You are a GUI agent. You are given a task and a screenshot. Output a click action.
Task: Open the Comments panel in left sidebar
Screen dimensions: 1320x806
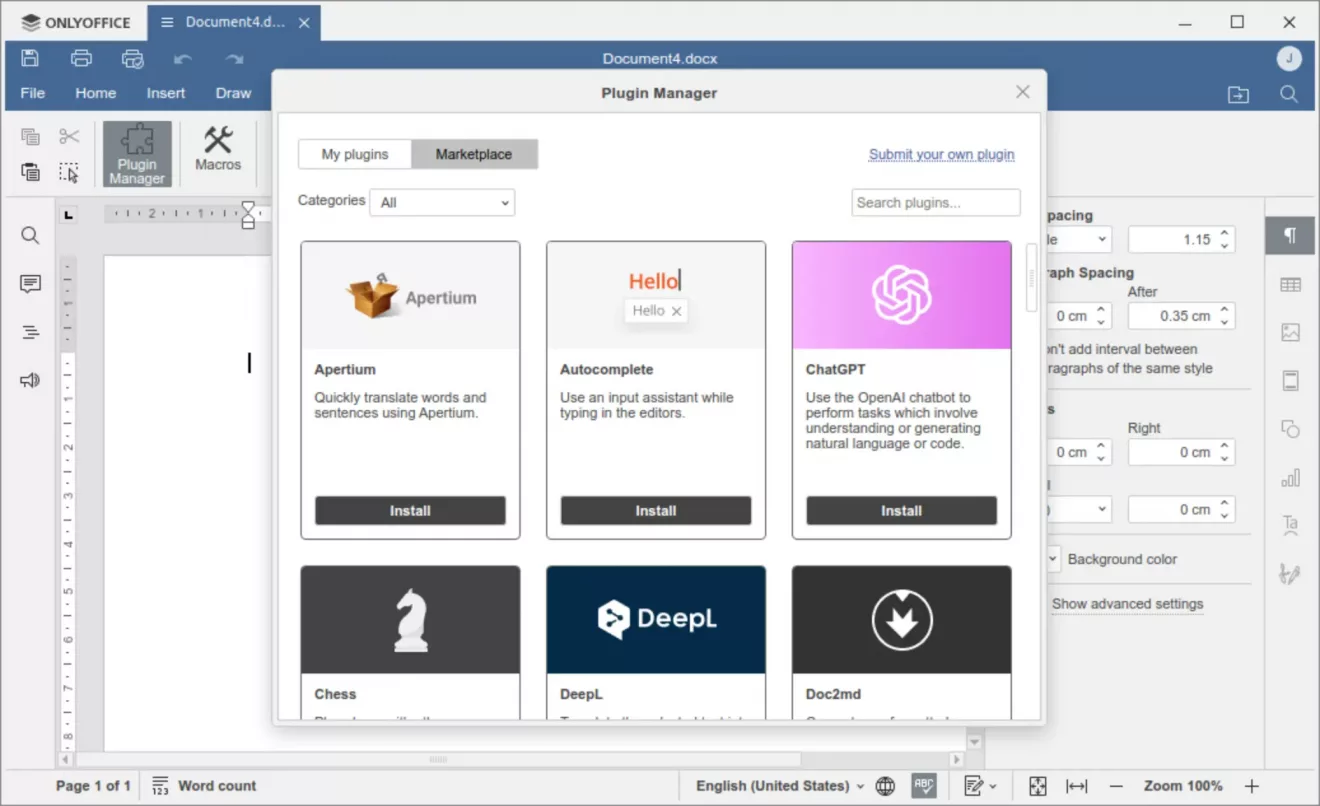point(30,284)
